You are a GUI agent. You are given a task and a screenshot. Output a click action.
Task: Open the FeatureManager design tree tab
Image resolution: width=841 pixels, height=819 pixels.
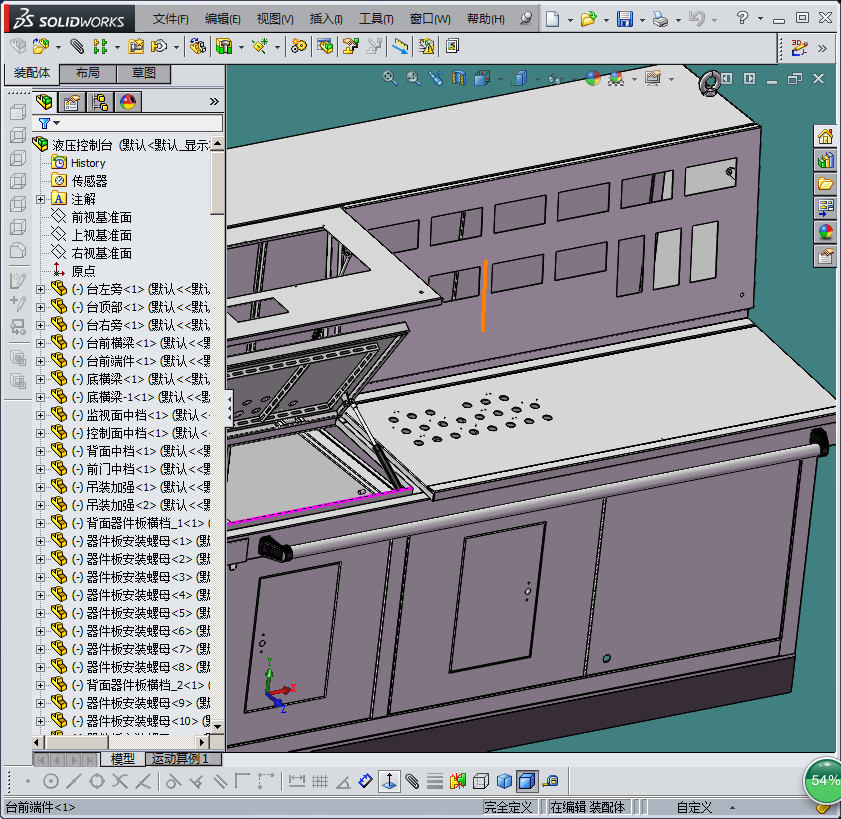tap(45, 102)
